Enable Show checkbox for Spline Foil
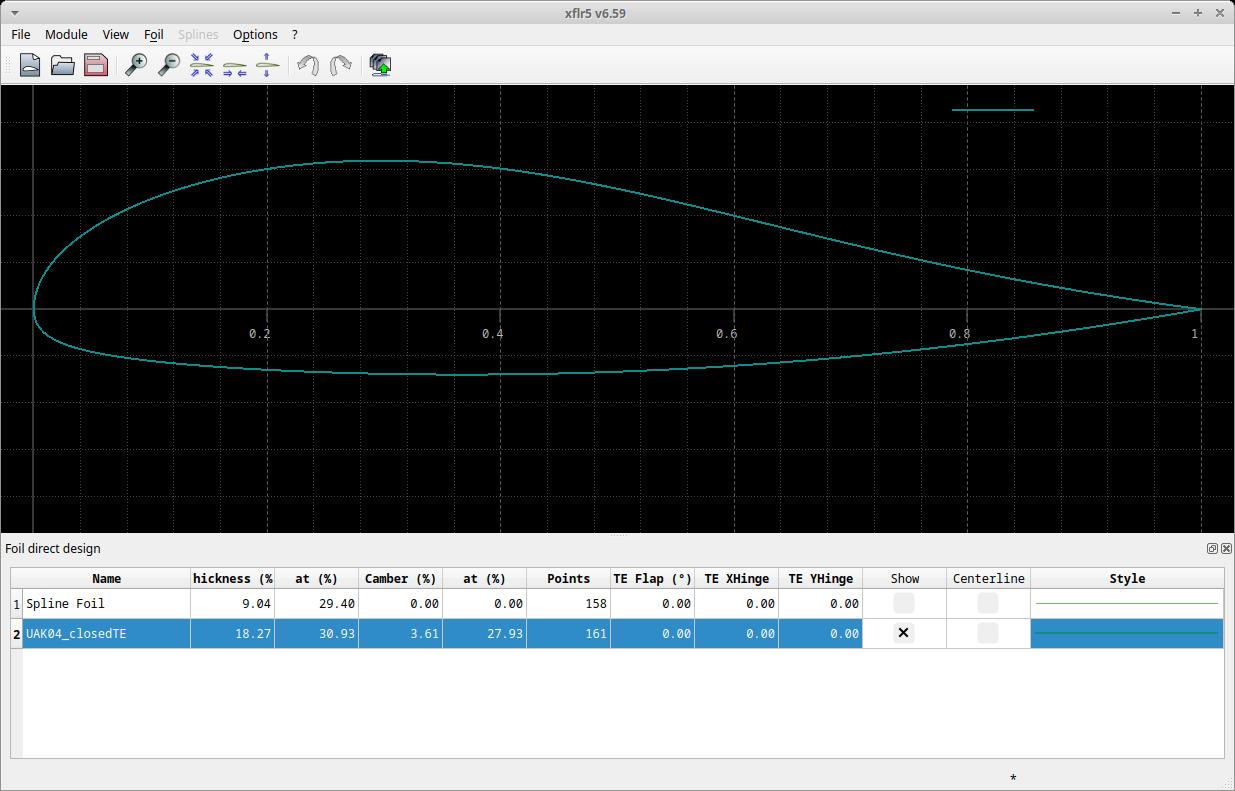1235x791 pixels. click(904, 603)
